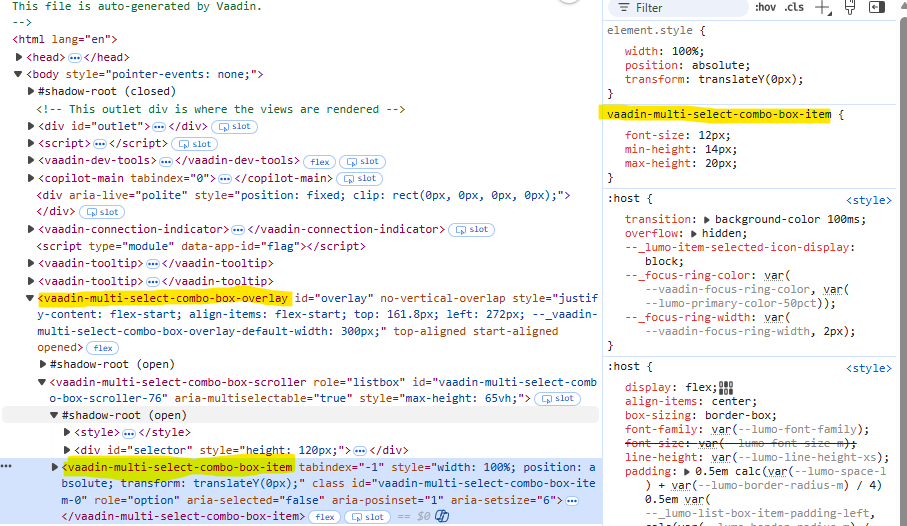Screen dimensions: 907x526
Task: Click the slot badge next to div#outlet
Action: tap(235, 126)
